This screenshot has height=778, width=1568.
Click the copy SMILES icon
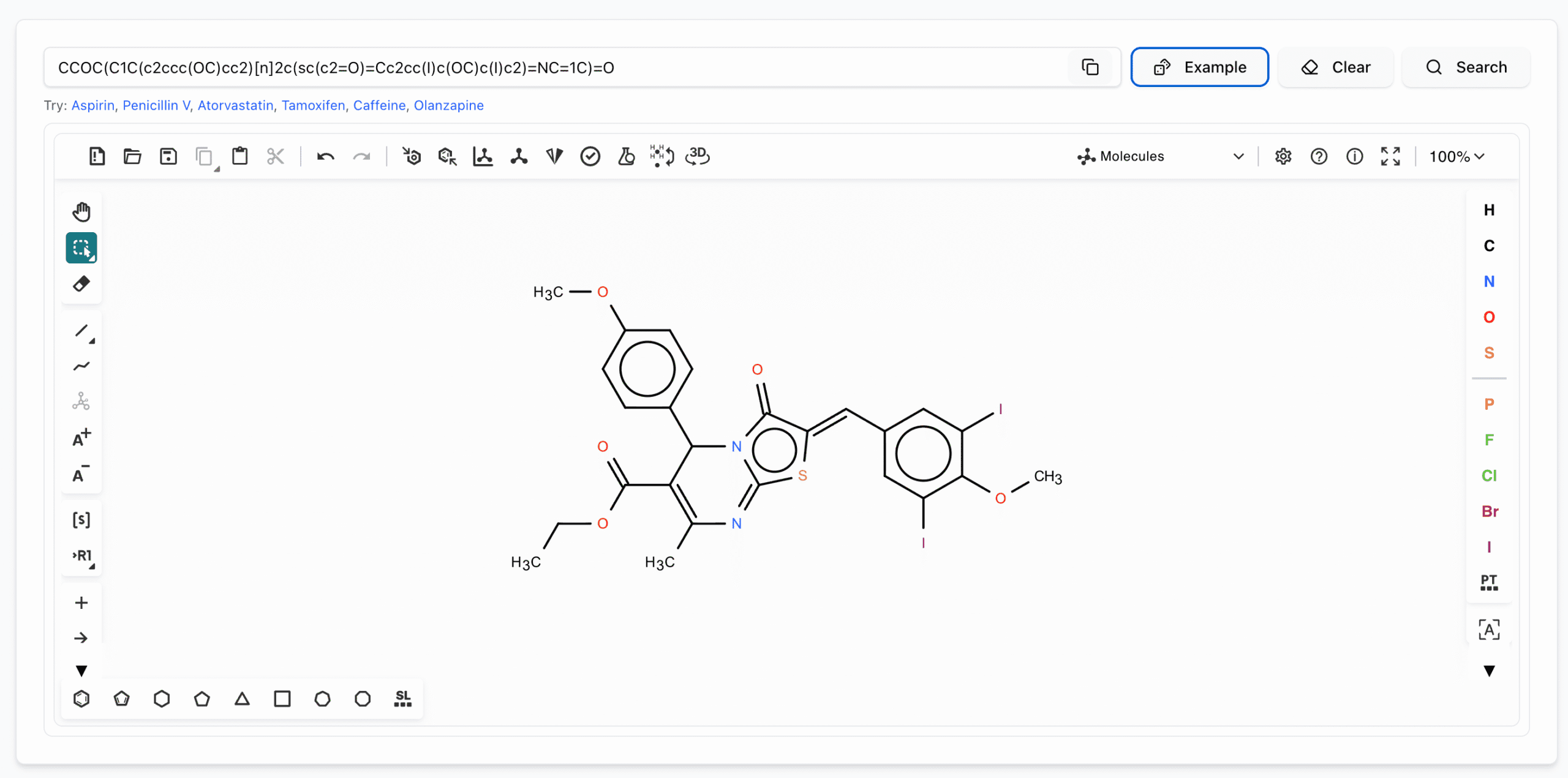click(x=1090, y=67)
